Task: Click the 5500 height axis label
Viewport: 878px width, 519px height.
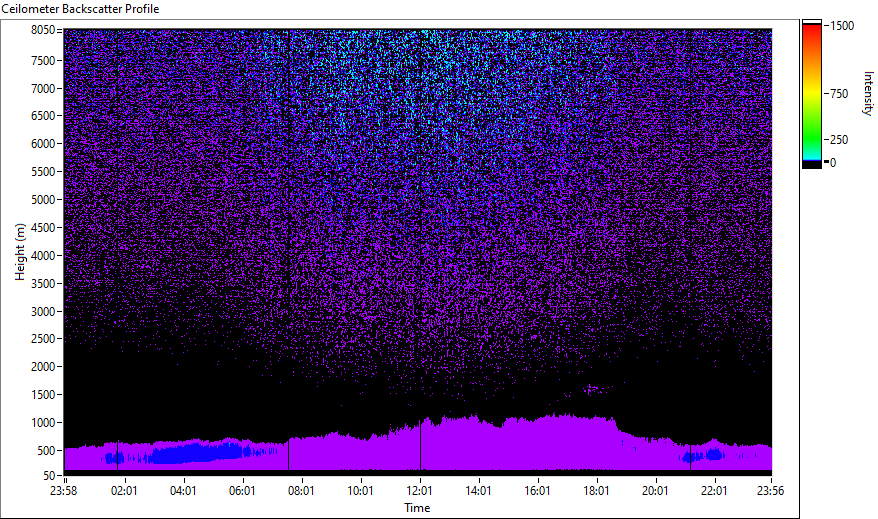Action: tap(43, 172)
